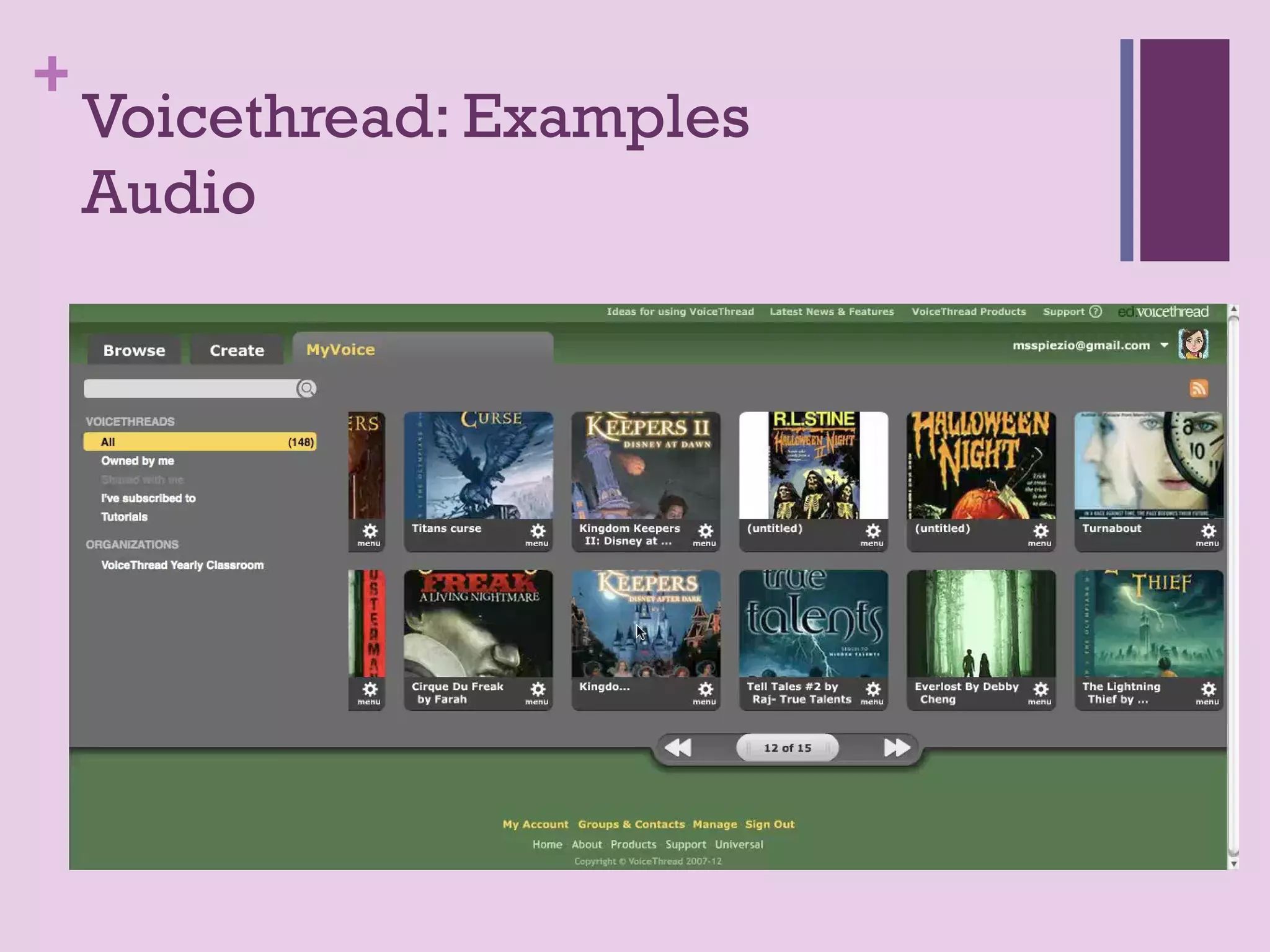The image size is (1270, 952).
Task: Go to next page with forward arrows
Action: 897,748
